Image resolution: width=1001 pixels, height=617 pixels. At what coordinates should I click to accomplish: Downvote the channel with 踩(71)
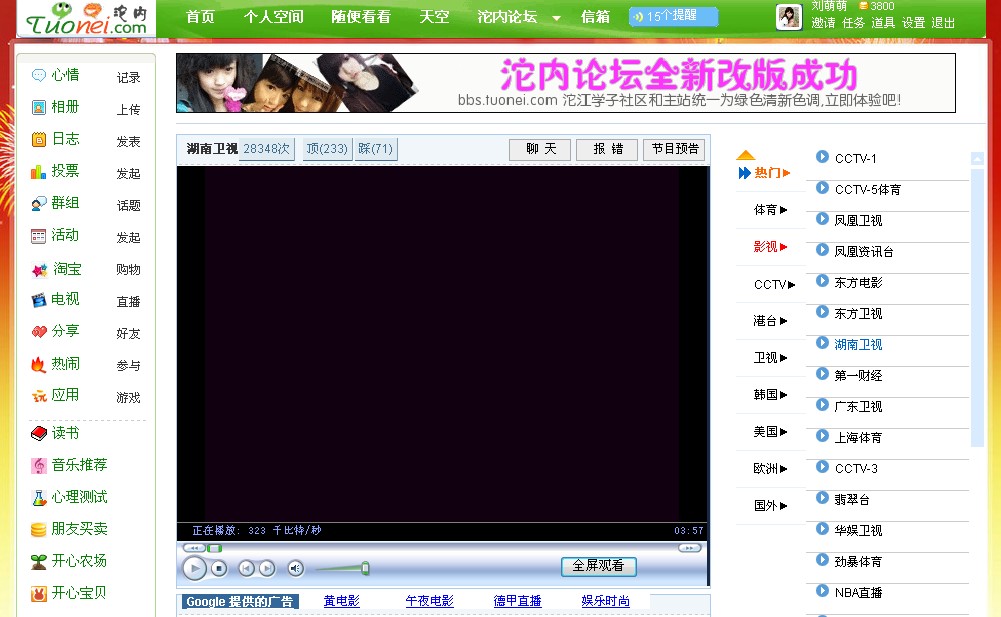point(375,149)
